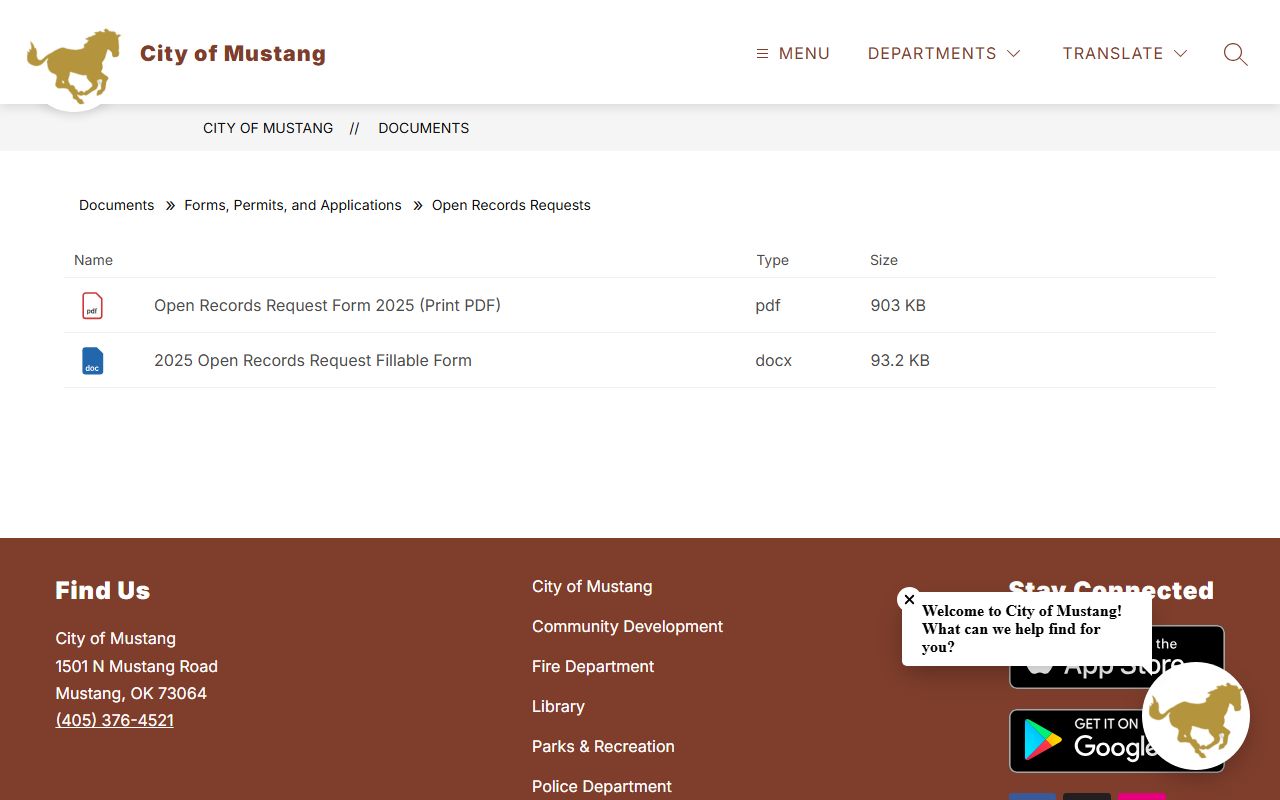Click the 903 KB size cell

(x=898, y=306)
